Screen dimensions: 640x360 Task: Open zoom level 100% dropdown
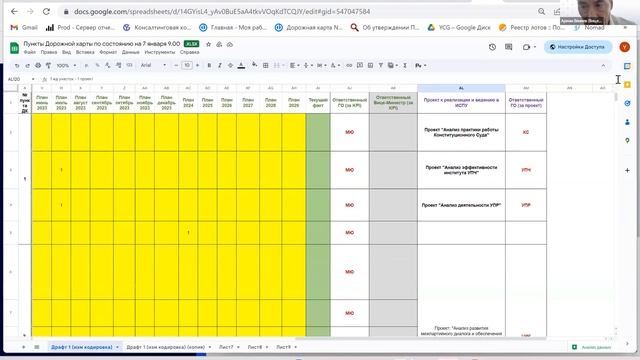click(x=66, y=65)
